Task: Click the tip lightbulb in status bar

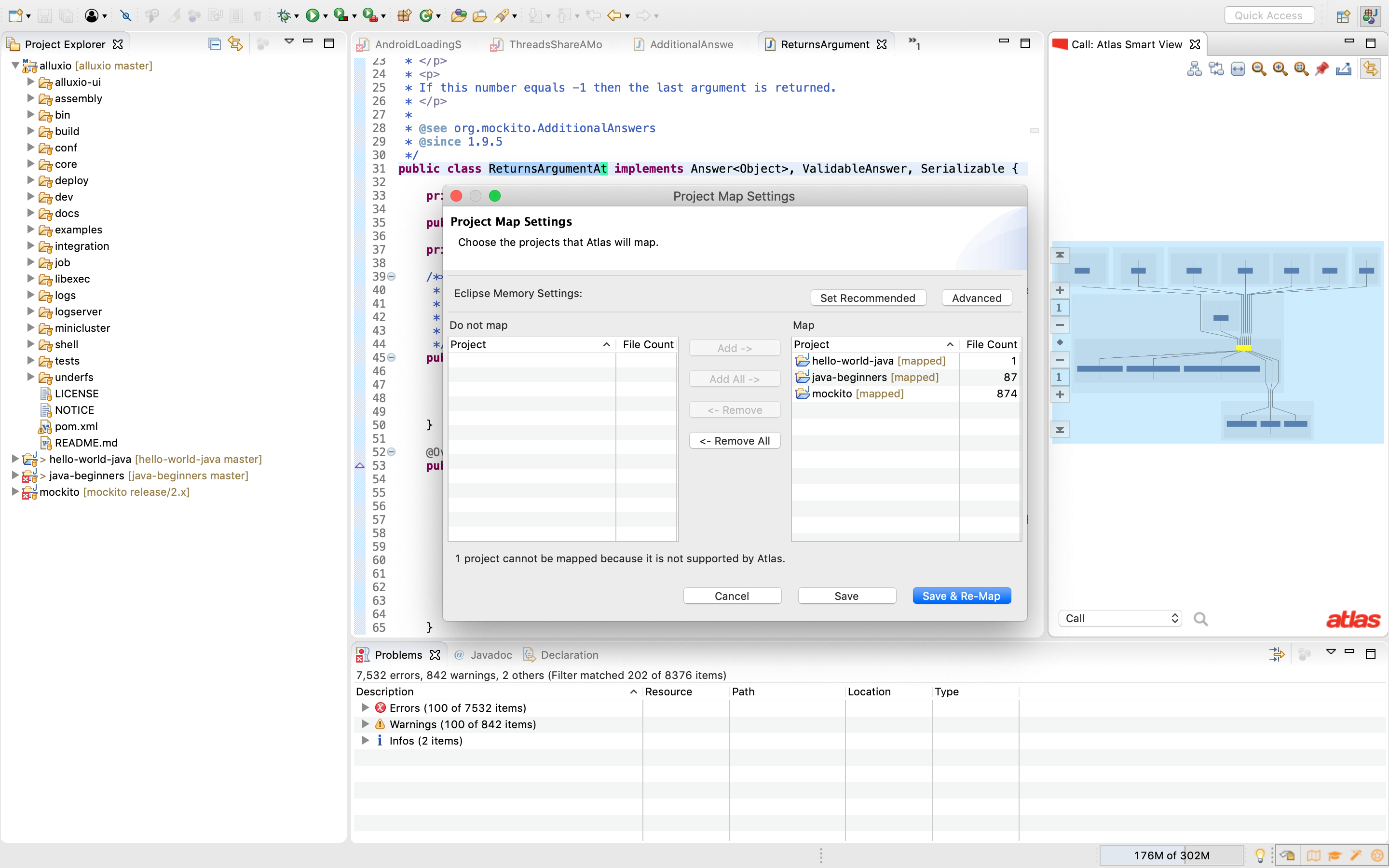Action: coord(1260,855)
